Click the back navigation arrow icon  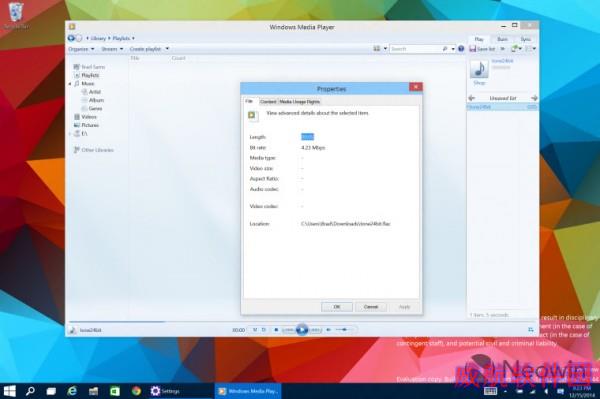coord(71,38)
